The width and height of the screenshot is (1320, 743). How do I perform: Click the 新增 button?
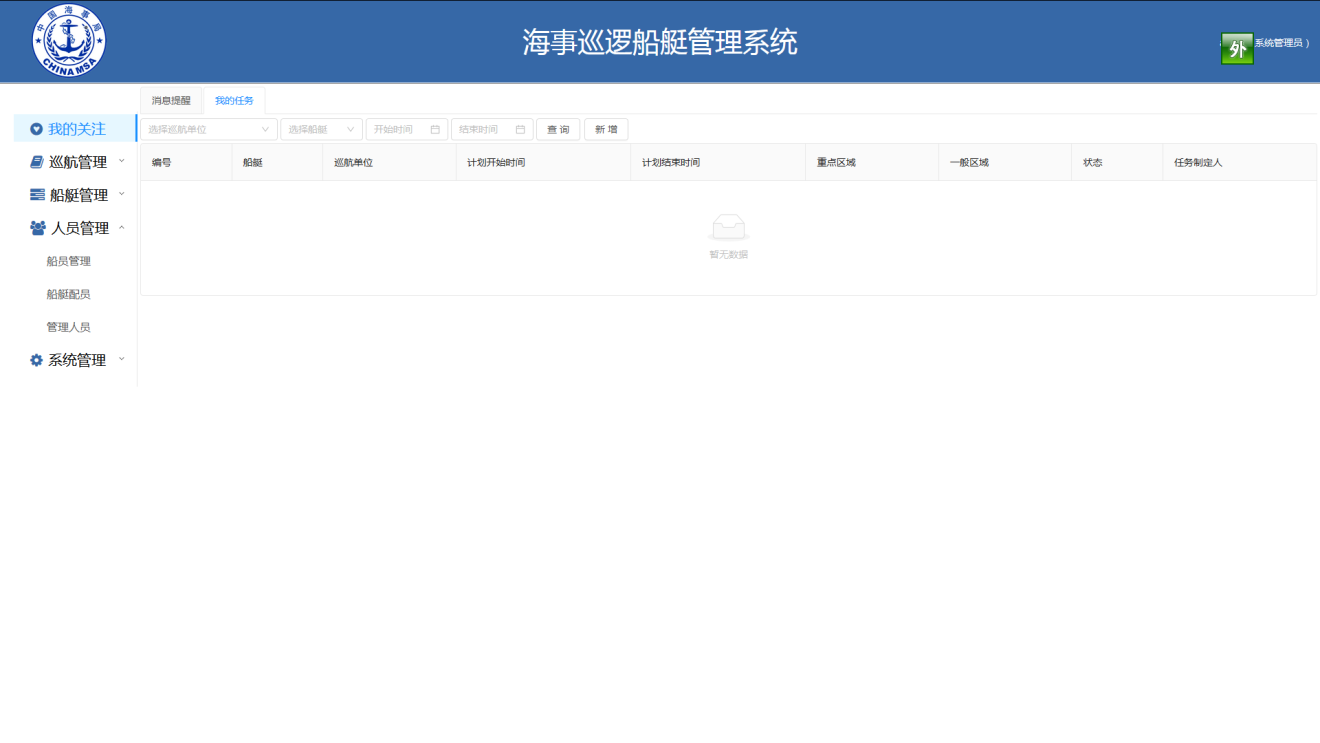606,130
